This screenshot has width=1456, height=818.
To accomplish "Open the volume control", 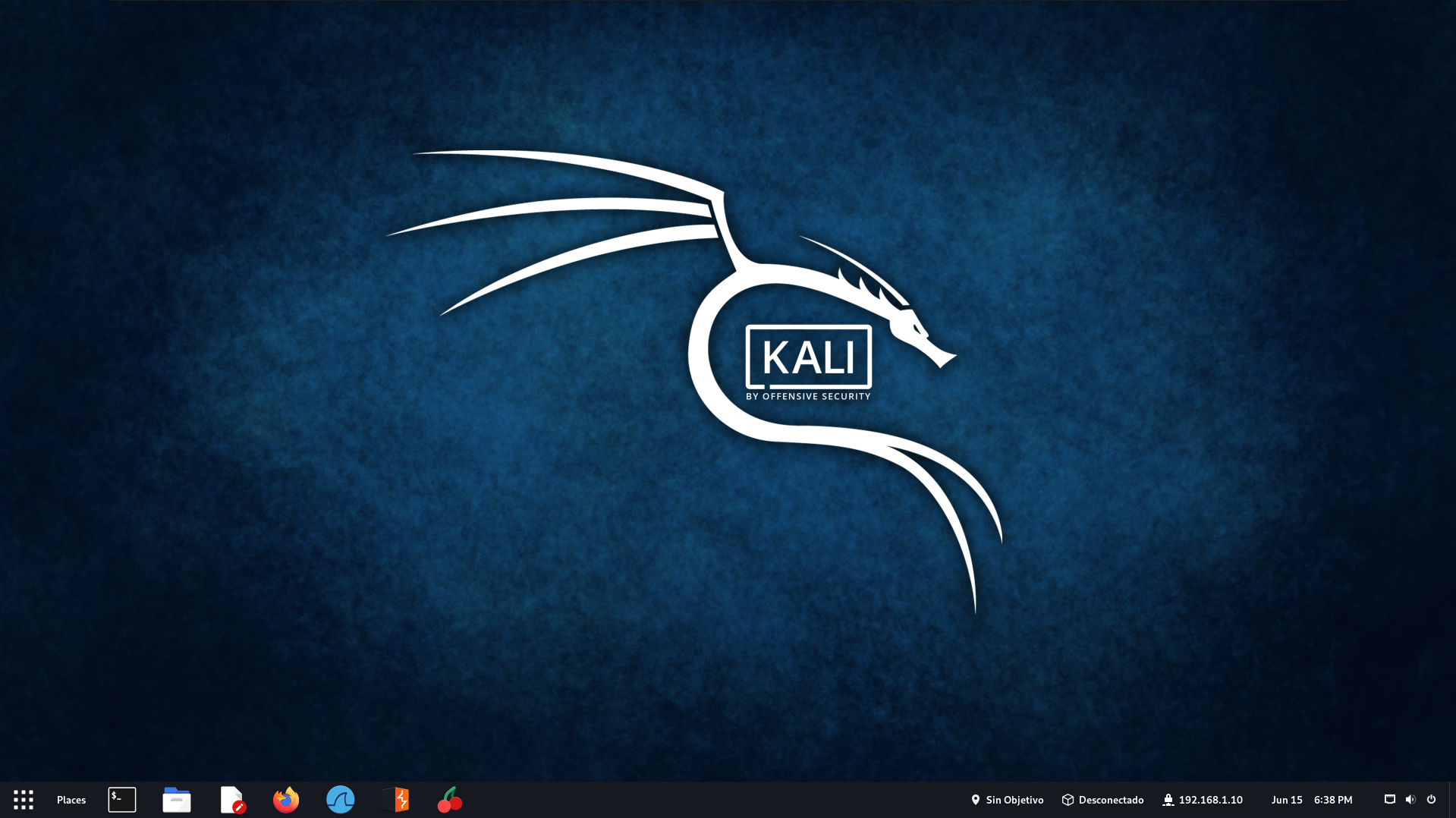I will pos(1410,799).
